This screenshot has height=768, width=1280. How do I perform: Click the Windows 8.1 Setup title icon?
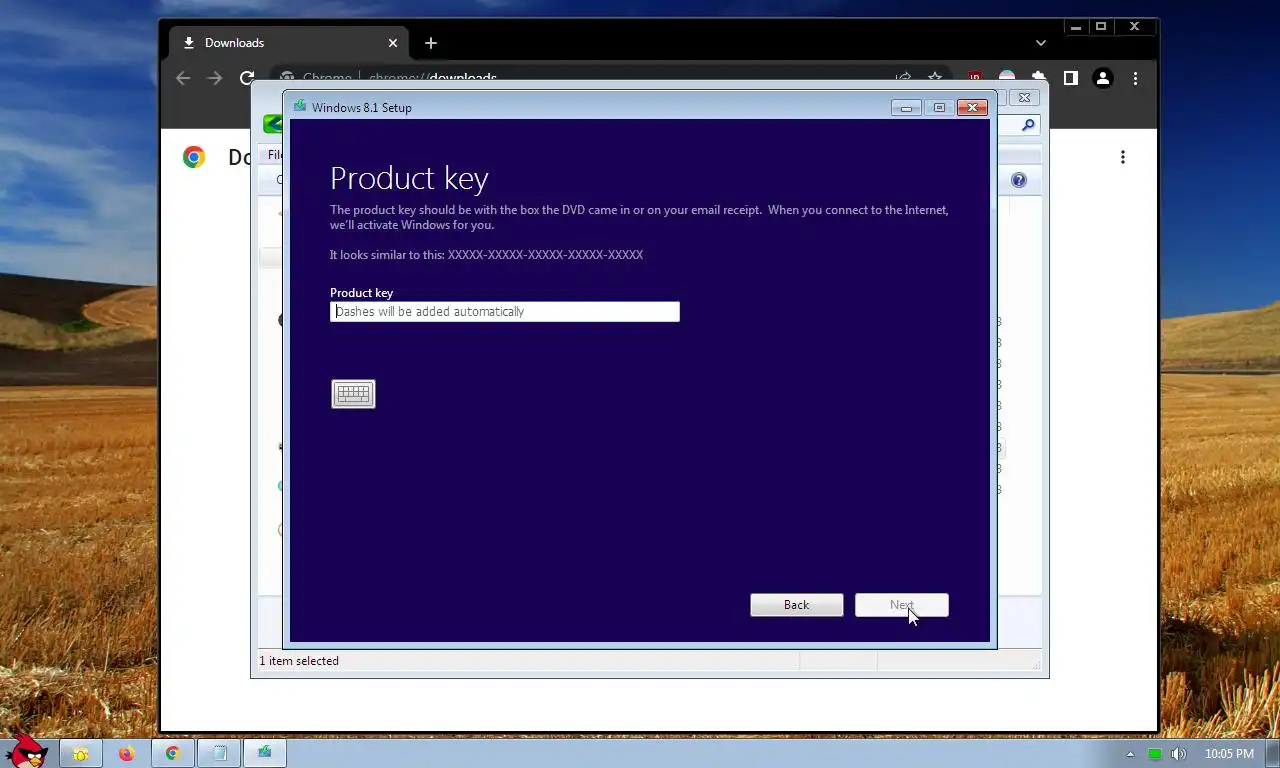coord(299,107)
